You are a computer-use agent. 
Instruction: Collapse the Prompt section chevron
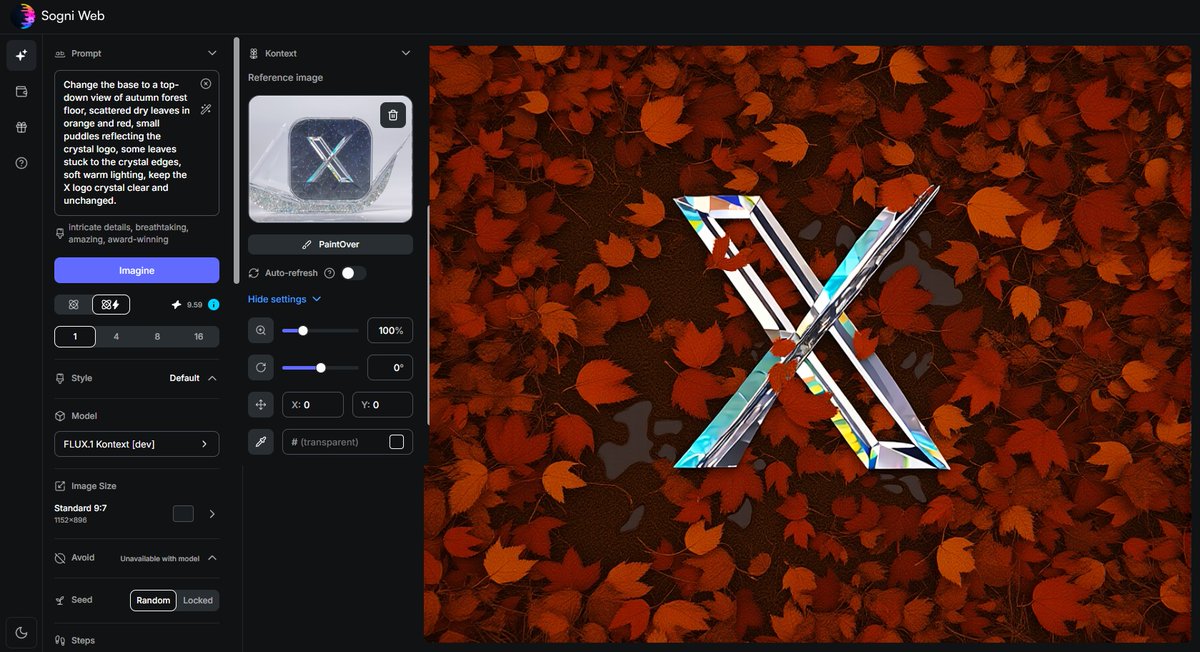click(x=212, y=53)
